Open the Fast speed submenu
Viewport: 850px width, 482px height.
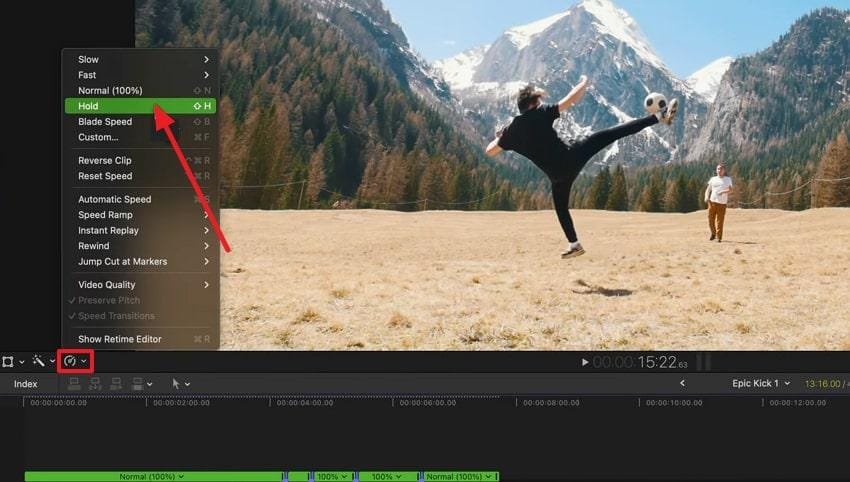(141, 75)
